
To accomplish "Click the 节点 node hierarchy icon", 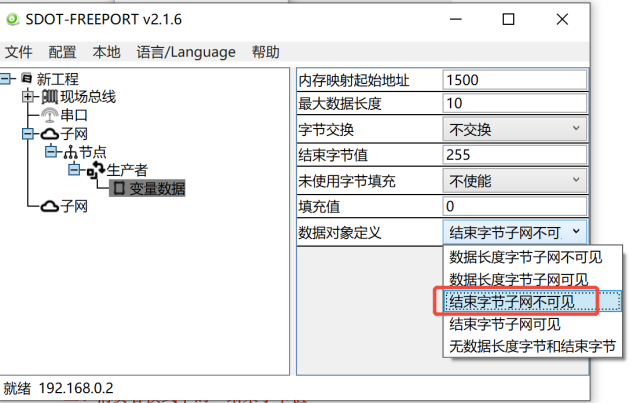I will click(70, 152).
